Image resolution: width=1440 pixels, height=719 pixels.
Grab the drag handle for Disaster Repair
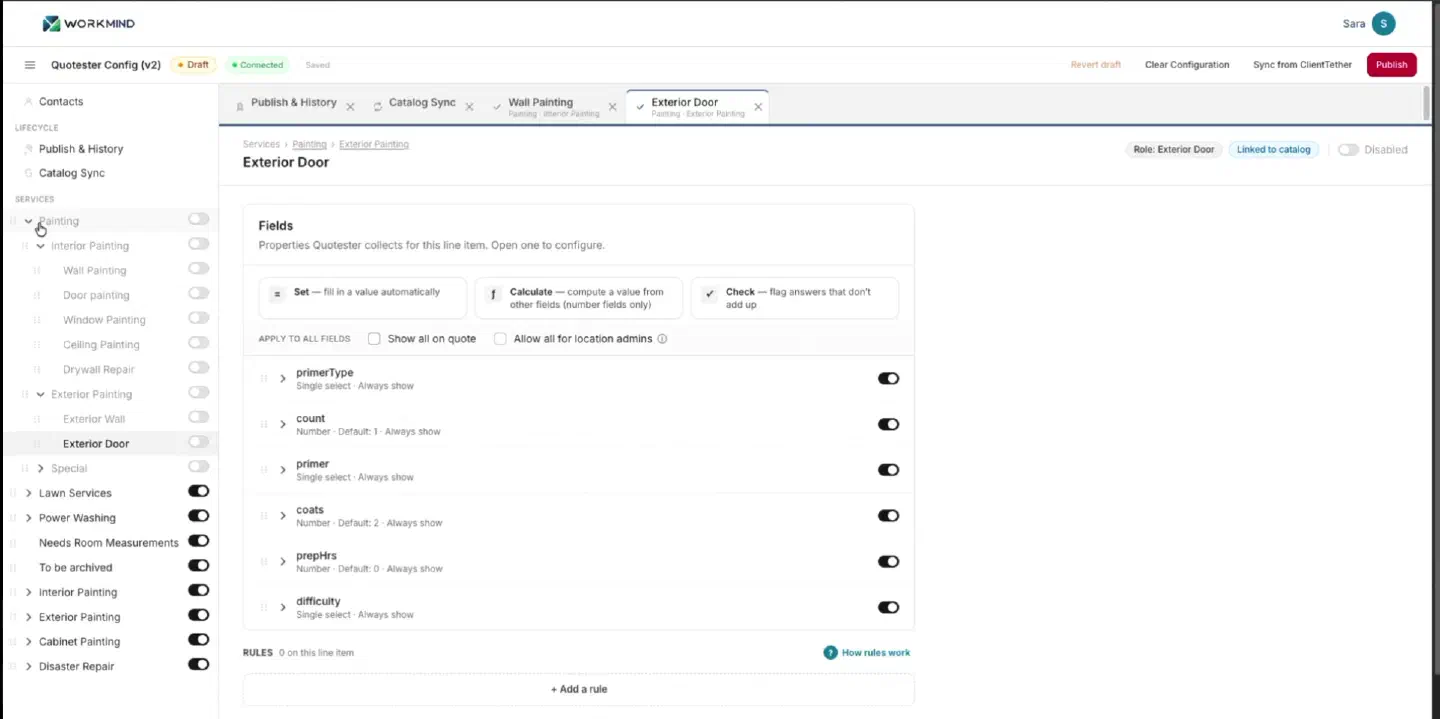(13, 666)
